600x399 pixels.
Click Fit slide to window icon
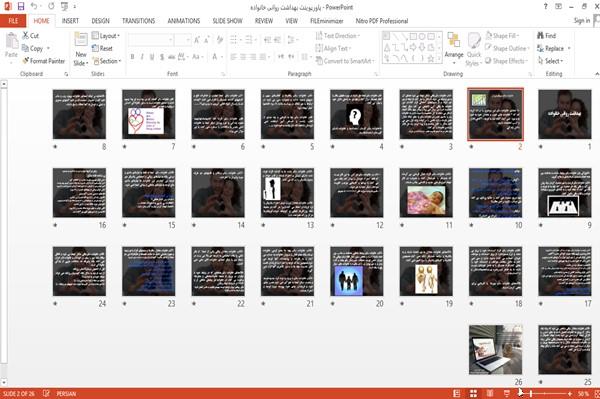pyautogui.click(x=597, y=393)
